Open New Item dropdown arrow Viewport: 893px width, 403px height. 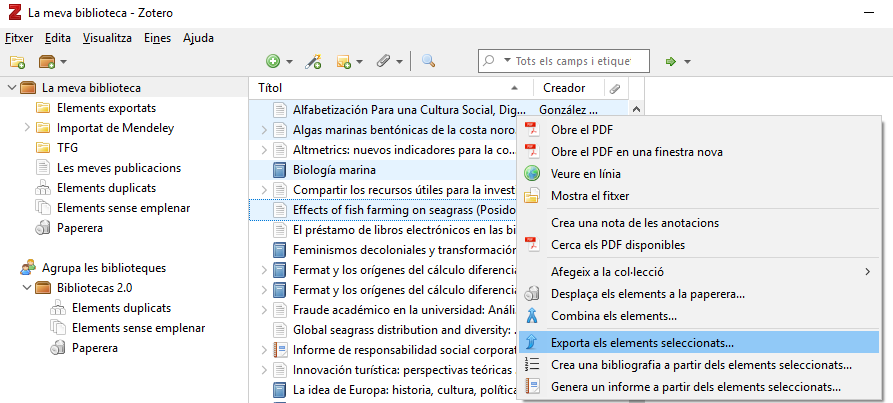click(289, 62)
